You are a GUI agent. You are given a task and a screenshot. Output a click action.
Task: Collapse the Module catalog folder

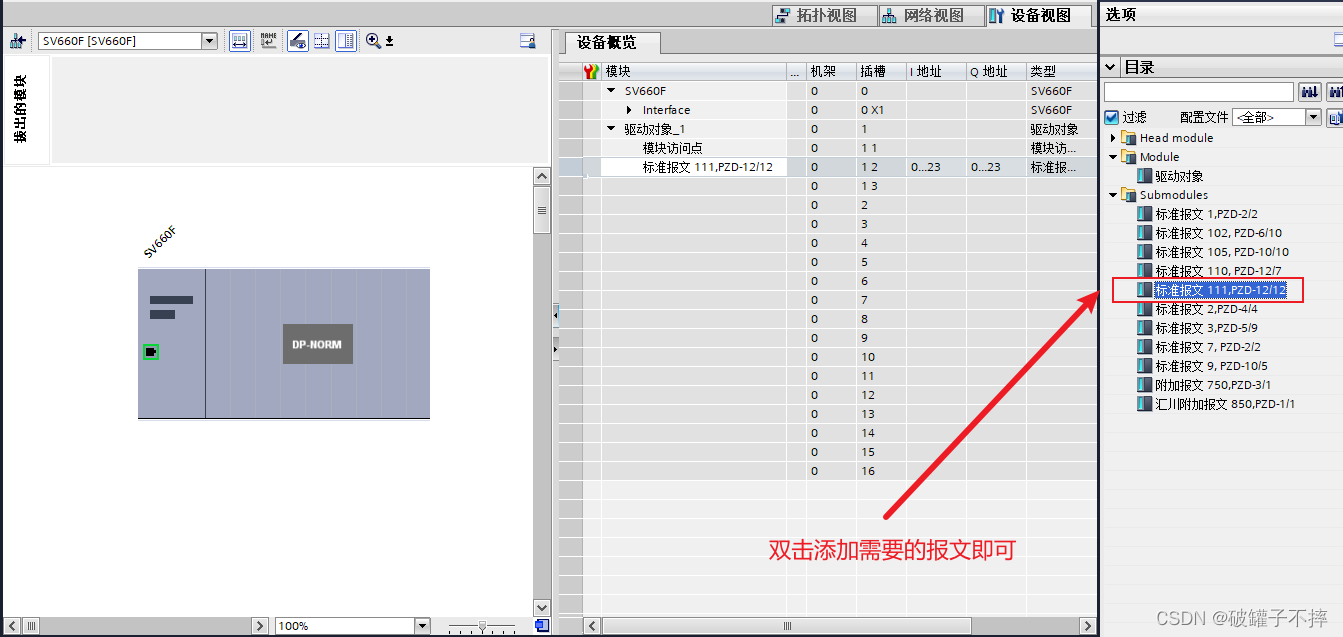click(x=1113, y=157)
